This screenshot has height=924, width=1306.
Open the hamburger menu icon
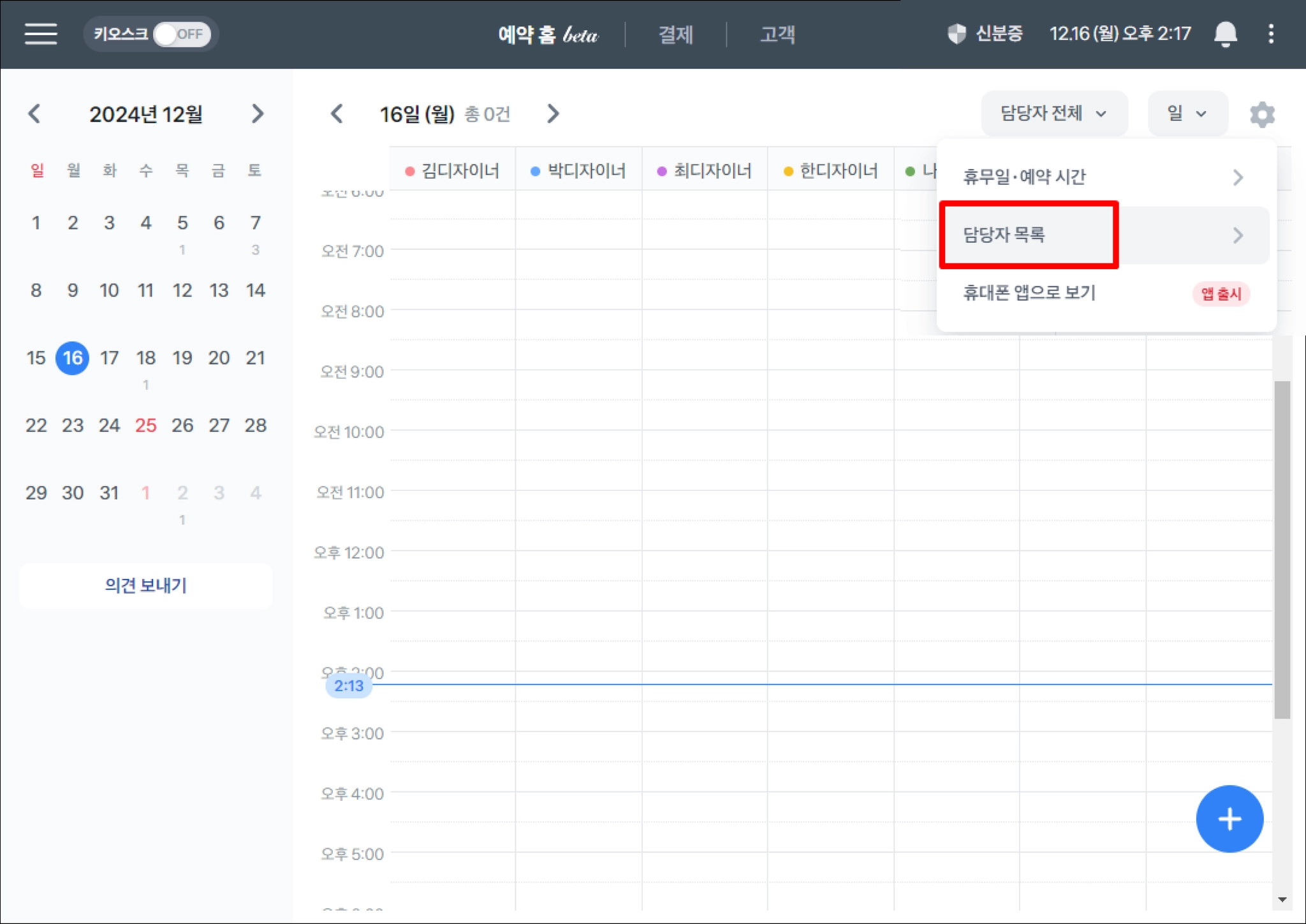(x=41, y=34)
